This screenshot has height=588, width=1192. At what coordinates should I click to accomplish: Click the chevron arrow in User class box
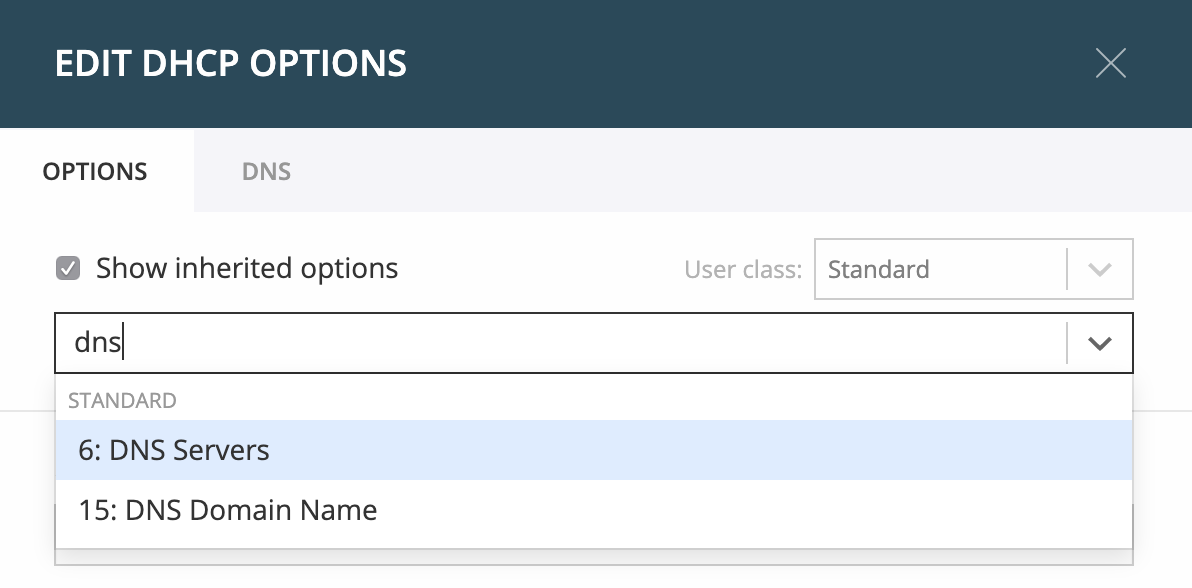pos(1100,269)
